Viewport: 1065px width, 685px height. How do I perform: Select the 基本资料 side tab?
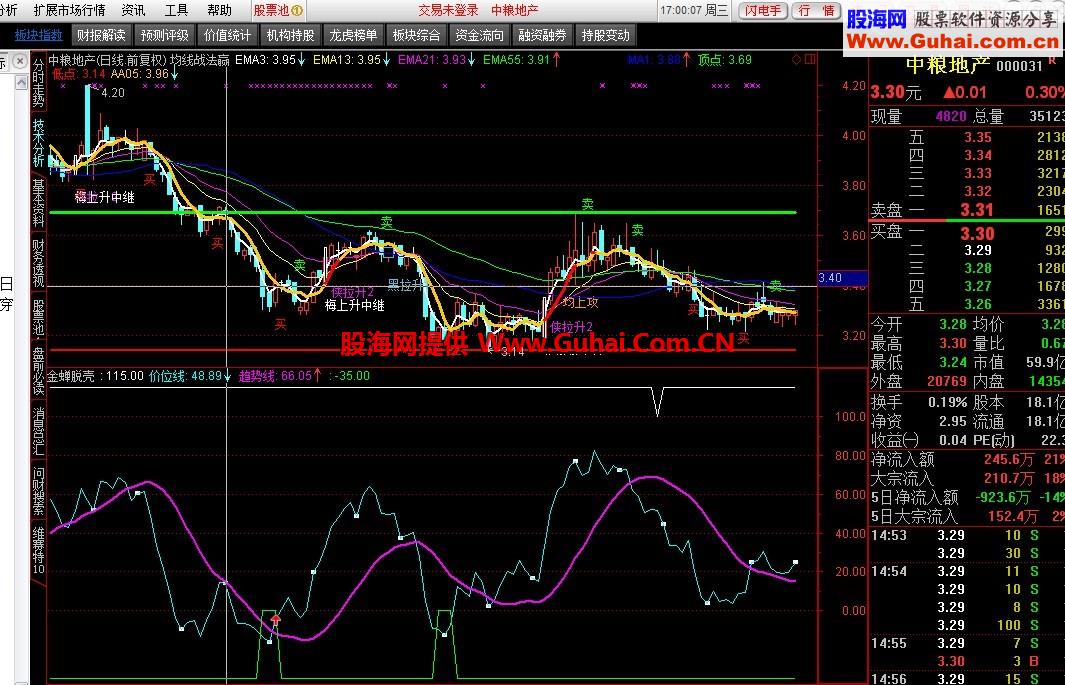(38, 202)
